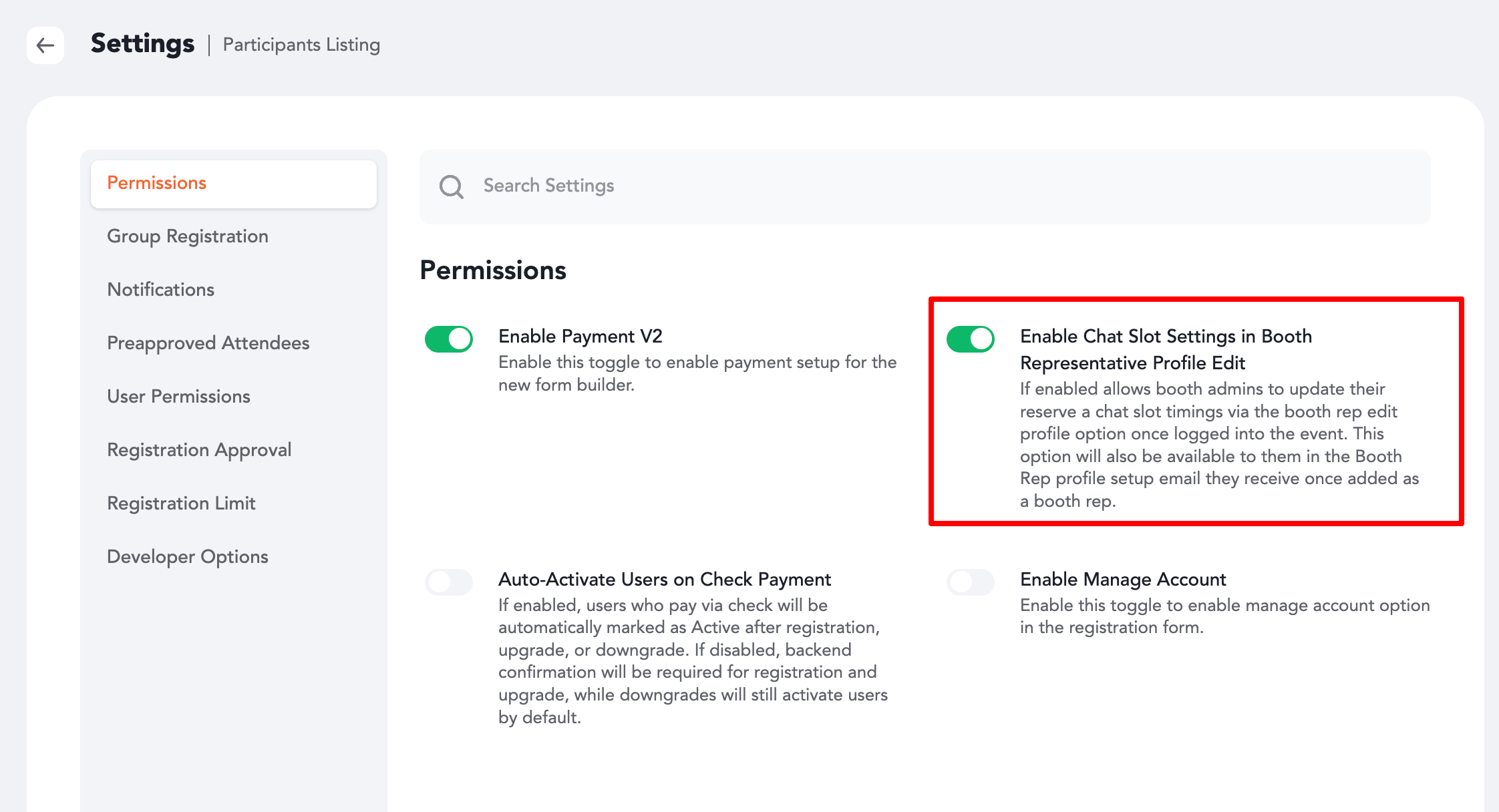
Task: Click the search magnifier icon
Action: coord(451,186)
